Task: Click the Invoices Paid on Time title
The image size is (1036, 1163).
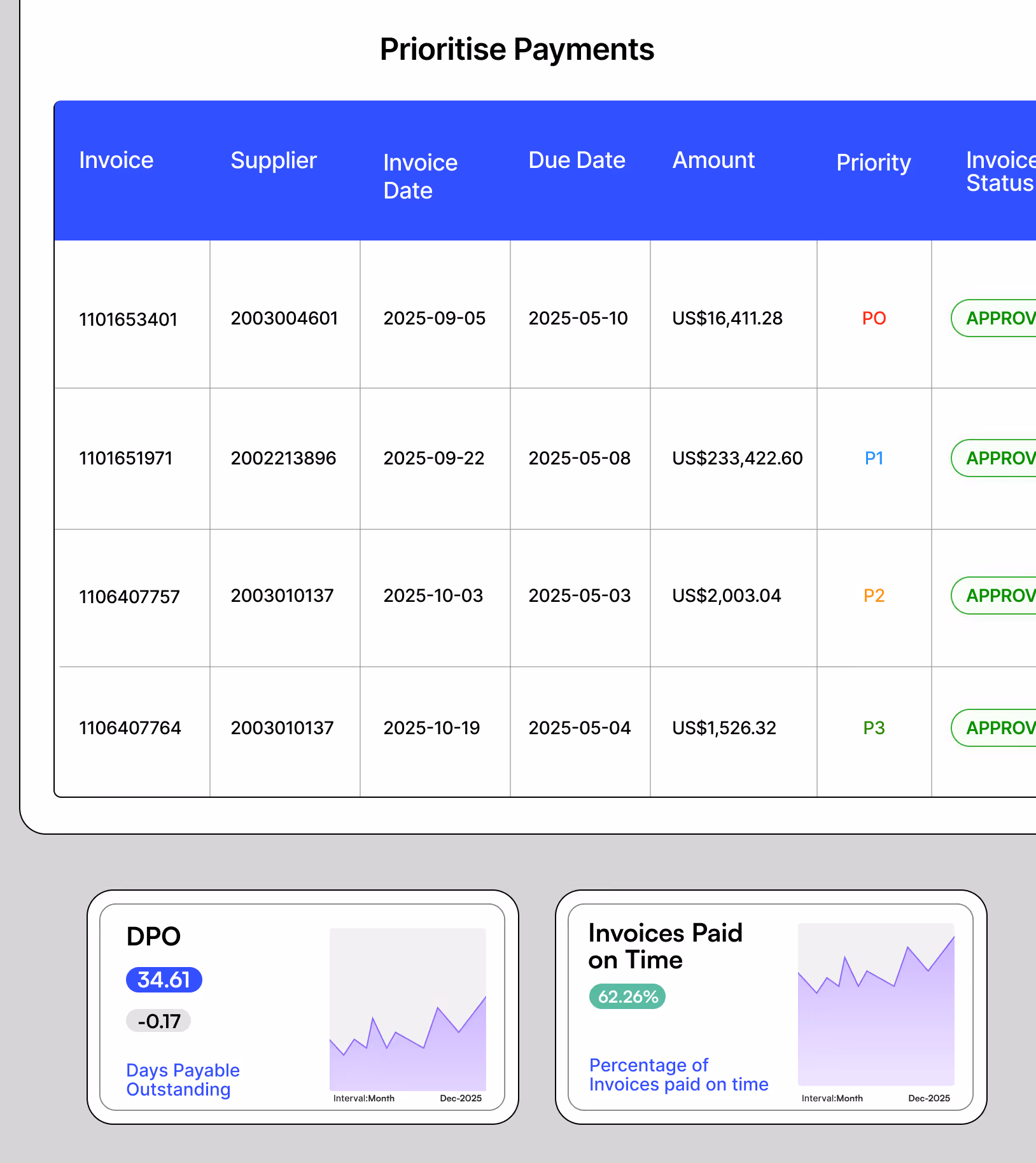Action: click(665, 947)
